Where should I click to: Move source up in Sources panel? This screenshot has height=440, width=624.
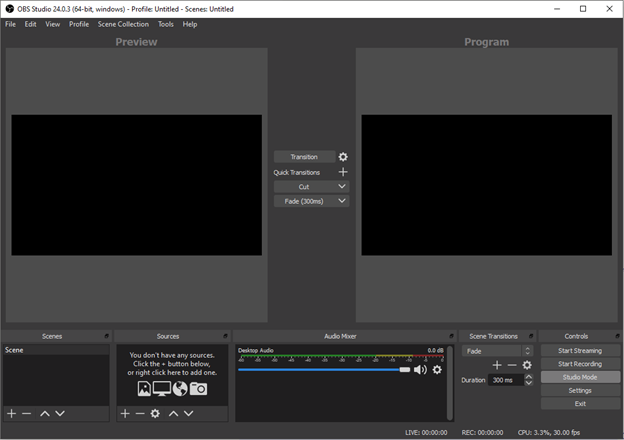(x=174, y=413)
